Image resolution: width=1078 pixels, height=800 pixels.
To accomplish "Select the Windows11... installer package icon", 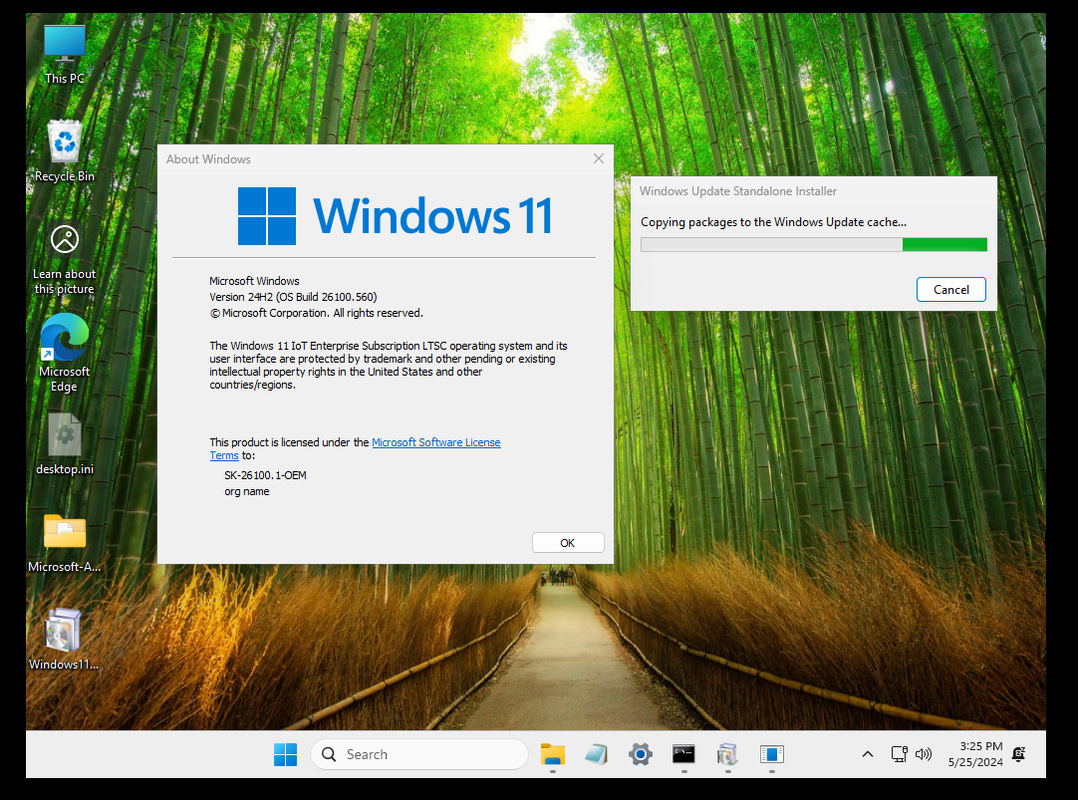I will 63,639.
